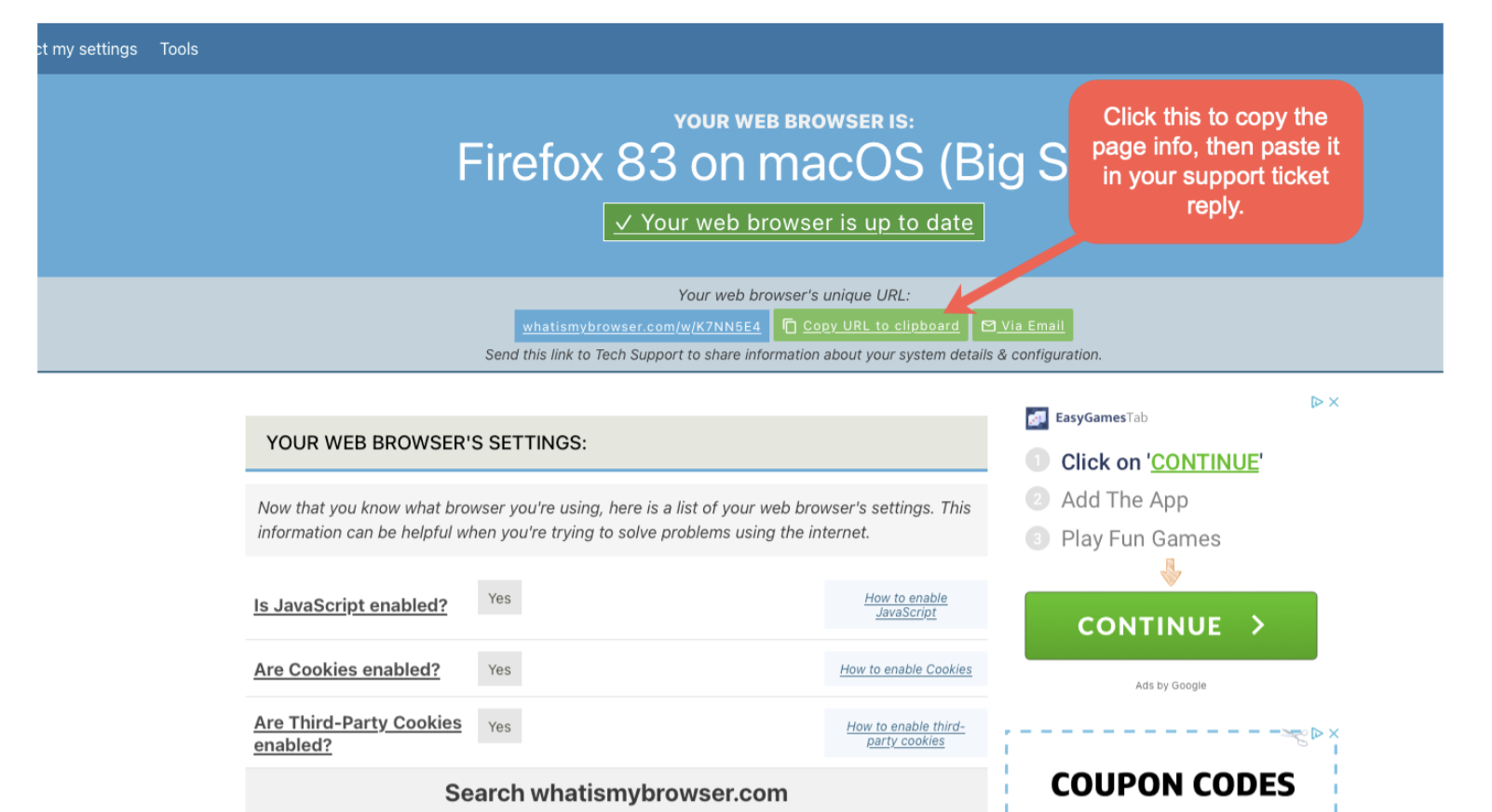Click the envelope icon beside Via Email
This screenshot has height=812, width=1492.
(989, 326)
